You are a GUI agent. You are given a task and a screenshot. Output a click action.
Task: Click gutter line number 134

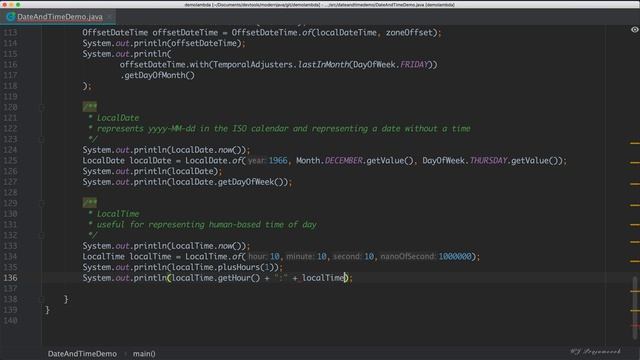tap(10, 256)
